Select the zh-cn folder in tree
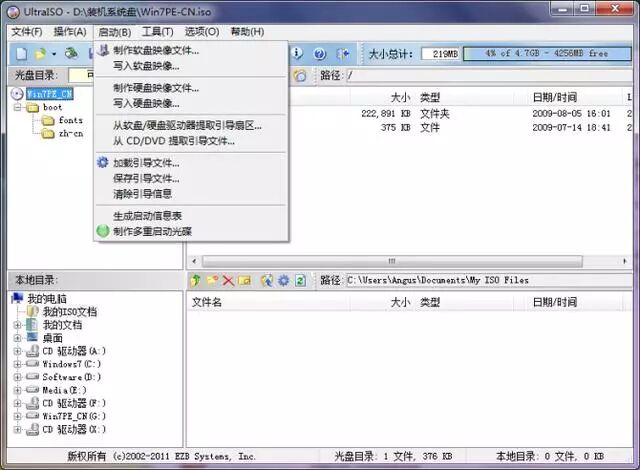Image resolution: width=640 pixels, height=470 pixels. click(71, 133)
